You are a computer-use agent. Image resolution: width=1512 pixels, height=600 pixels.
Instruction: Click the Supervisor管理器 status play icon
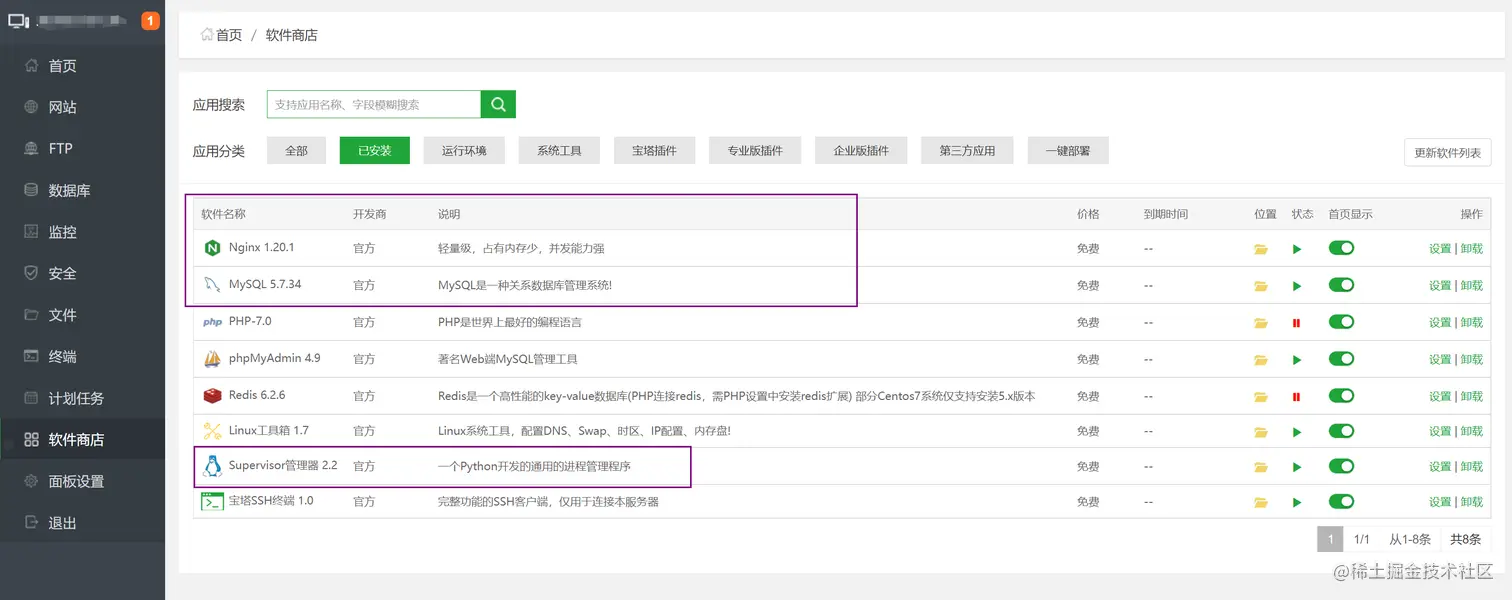1297,467
